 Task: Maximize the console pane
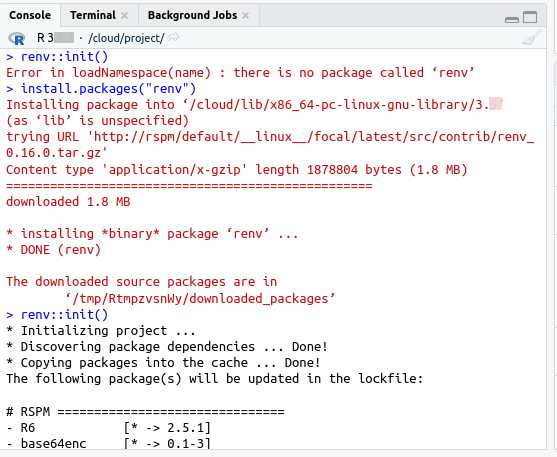coord(530,17)
